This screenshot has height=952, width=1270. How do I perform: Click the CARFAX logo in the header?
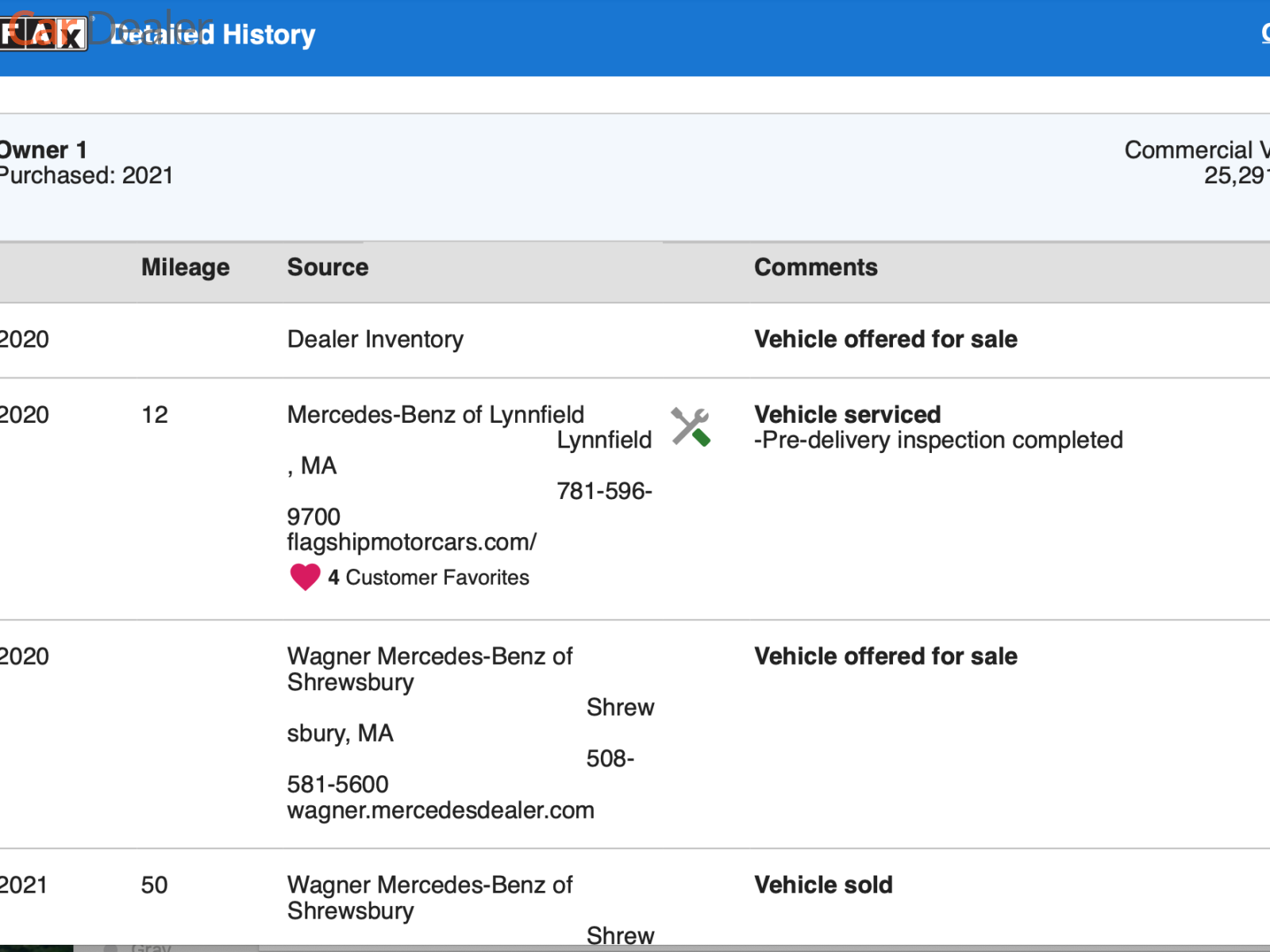pyautogui.click(x=43, y=34)
